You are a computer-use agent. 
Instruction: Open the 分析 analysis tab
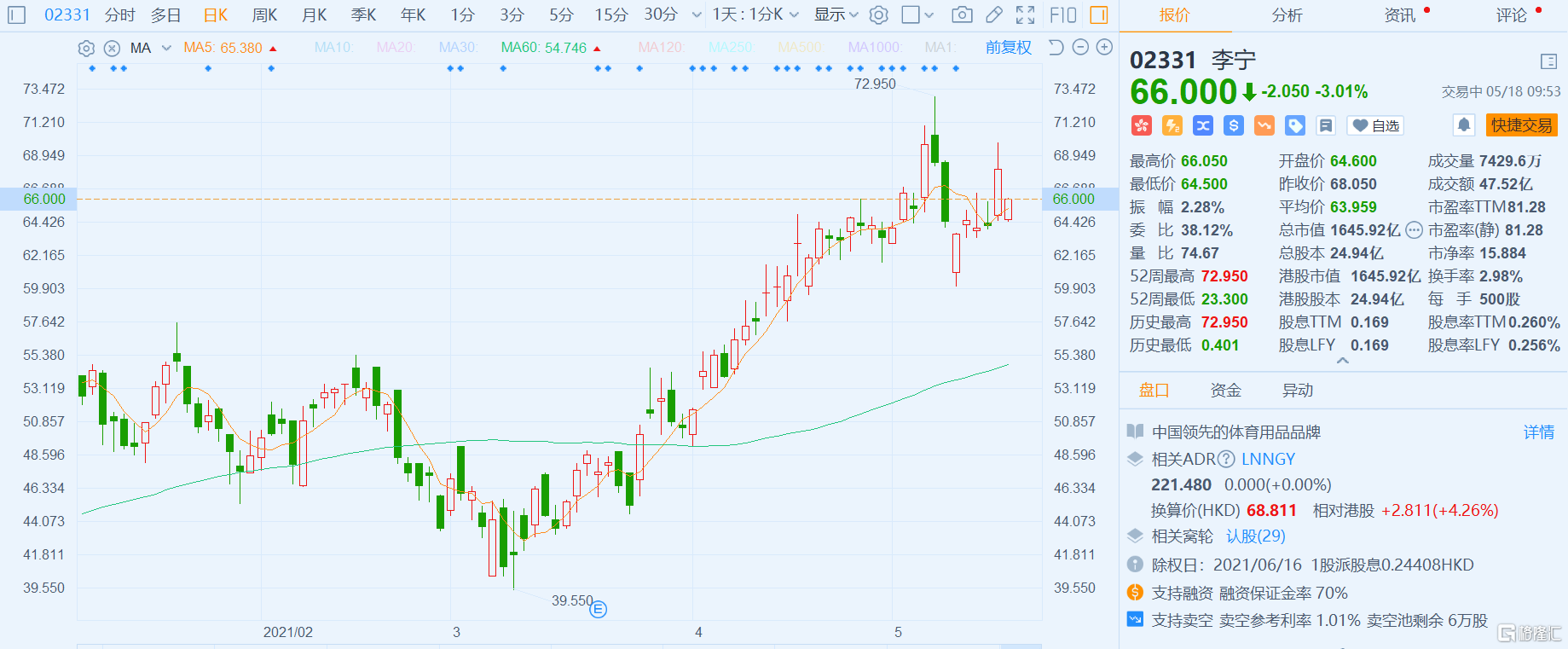pos(1287,15)
